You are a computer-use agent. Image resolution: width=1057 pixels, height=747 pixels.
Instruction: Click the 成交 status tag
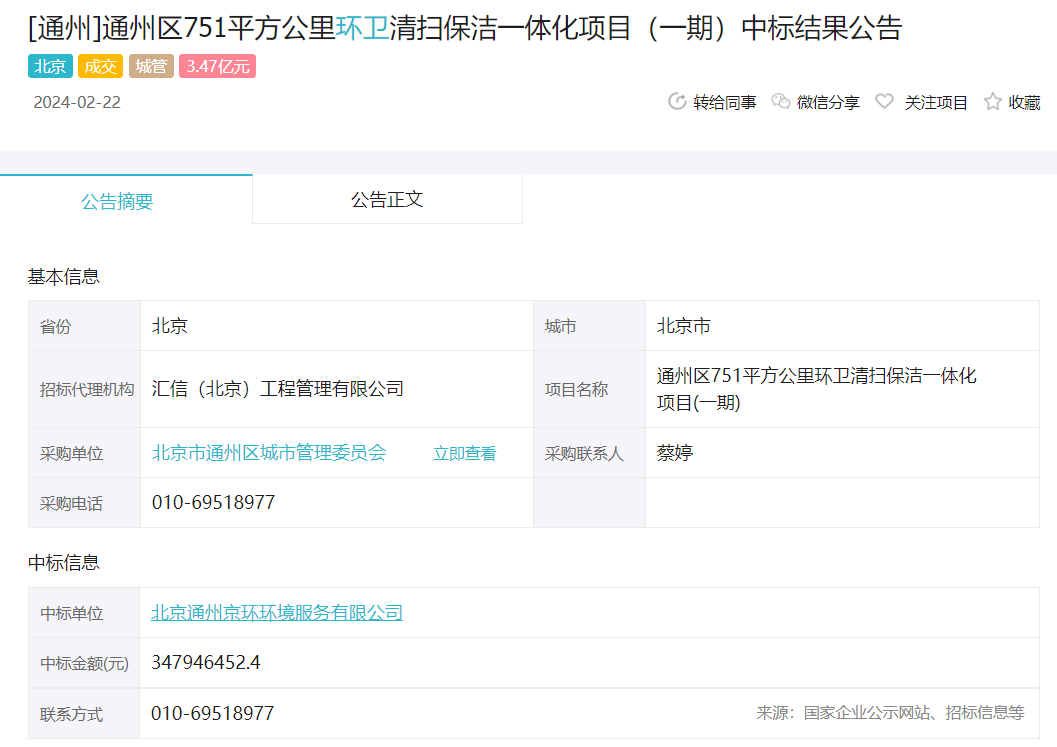(x=100, y=66)
